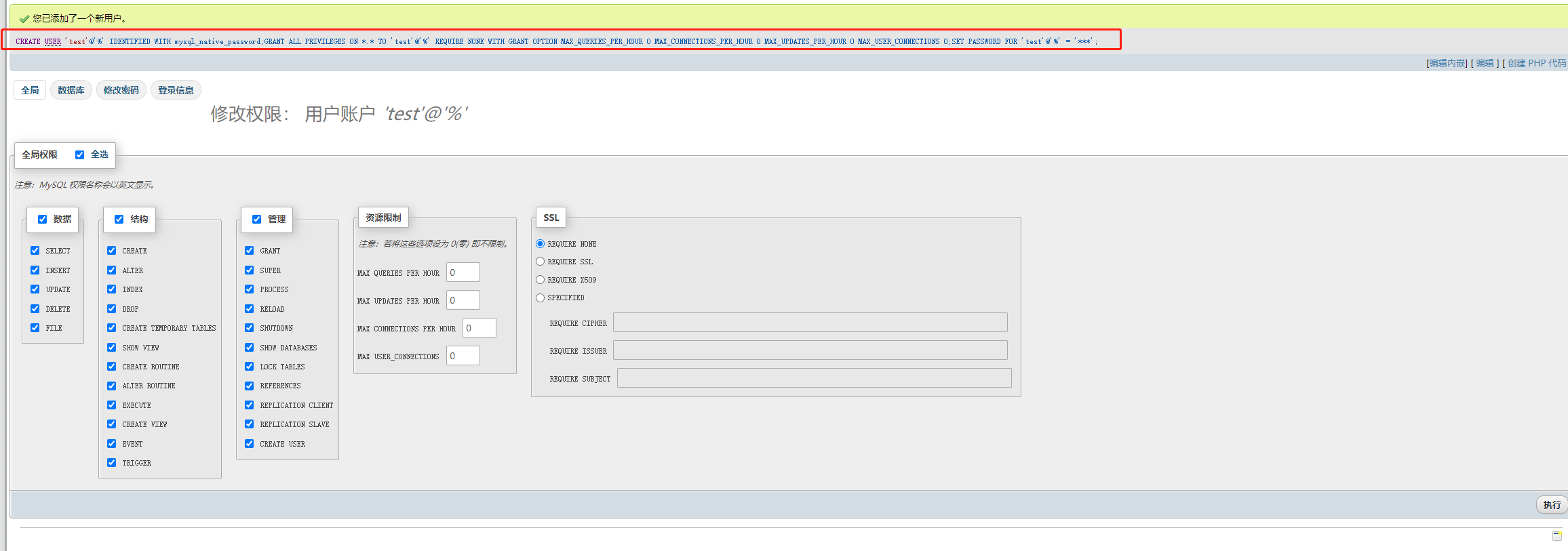Viewport: 1568px width, 551px height.
Task: Uncheck the ALTER privilege checkbox
Action: pos(111,270)
